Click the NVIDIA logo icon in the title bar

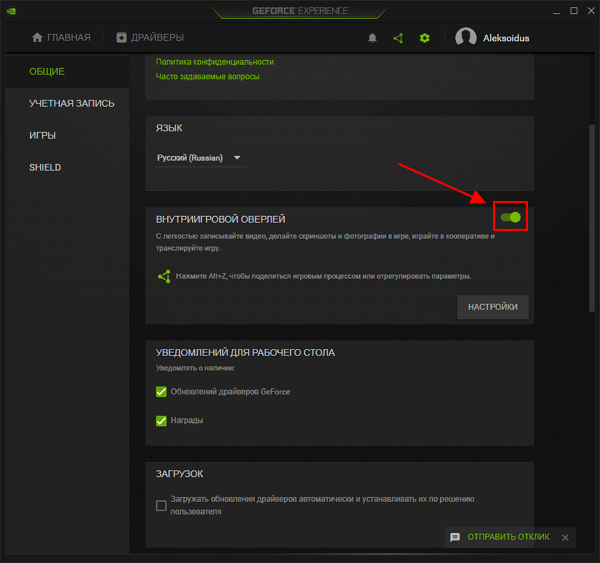(11, 11)
